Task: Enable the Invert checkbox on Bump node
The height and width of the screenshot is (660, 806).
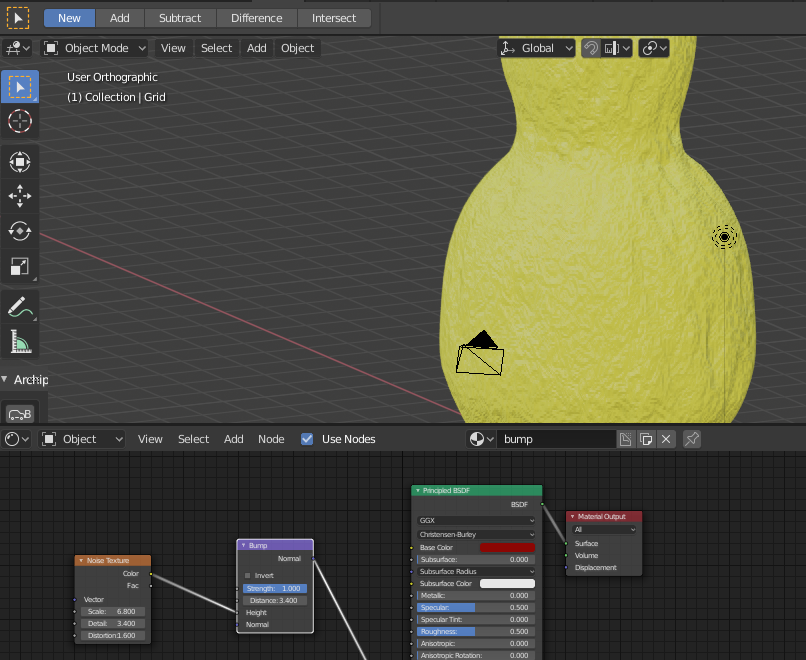Action: 248,576
